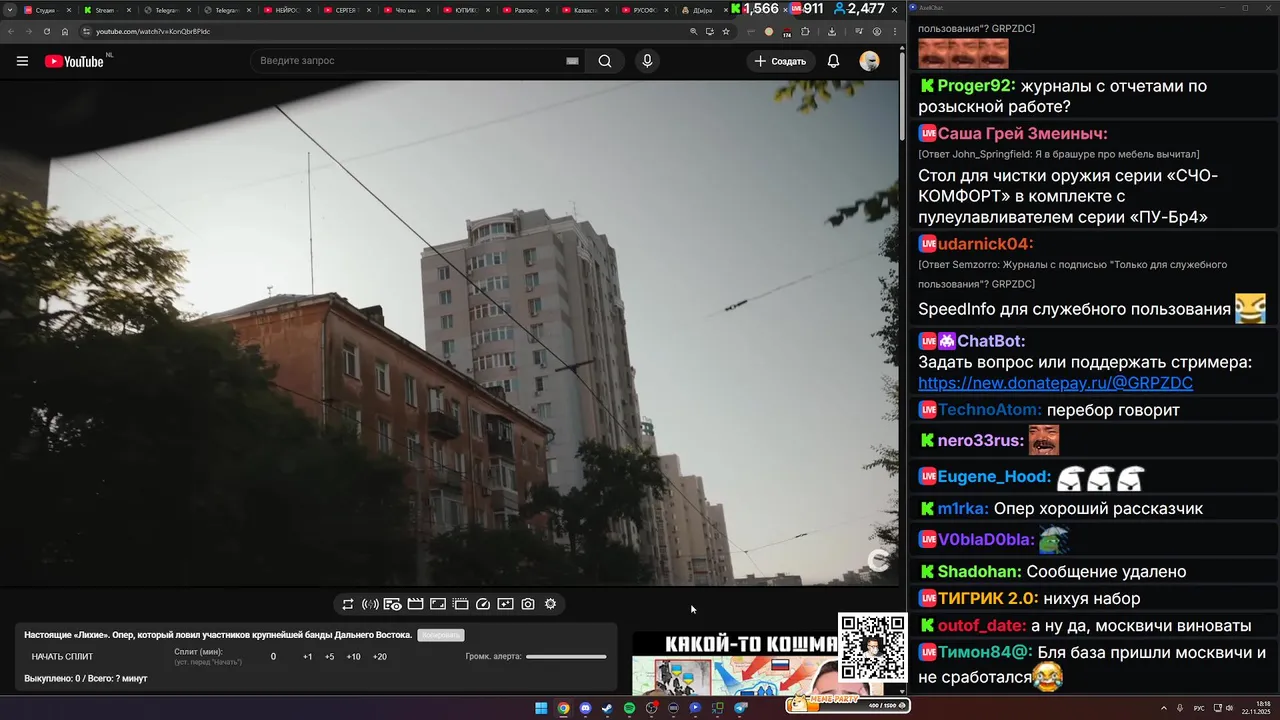Add +5 minutes to split
The image size is (1280, 720).
point(329,657)
